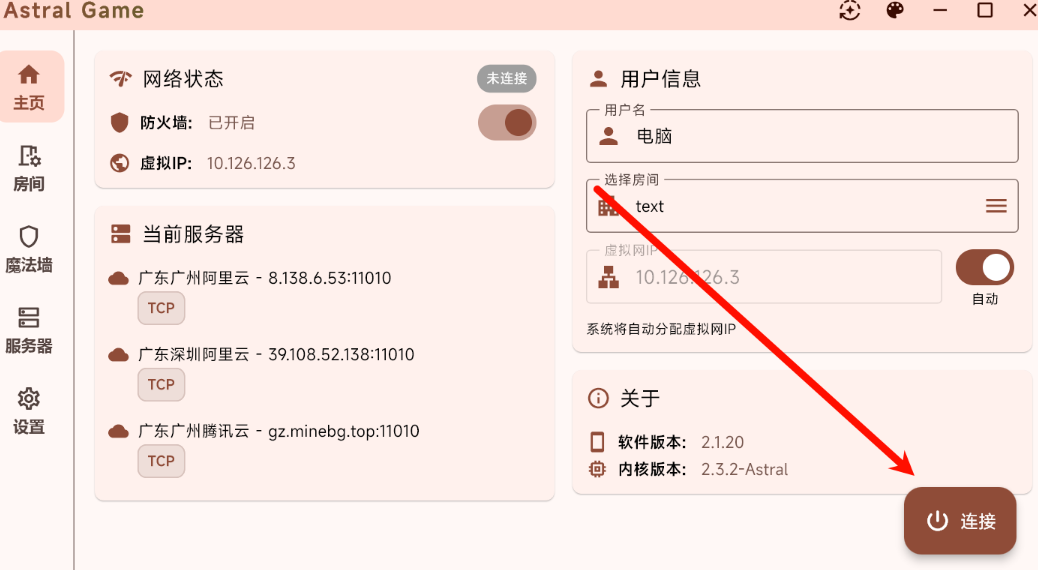Expand the 选择房间 field showing text

click(x=802, y=206)
